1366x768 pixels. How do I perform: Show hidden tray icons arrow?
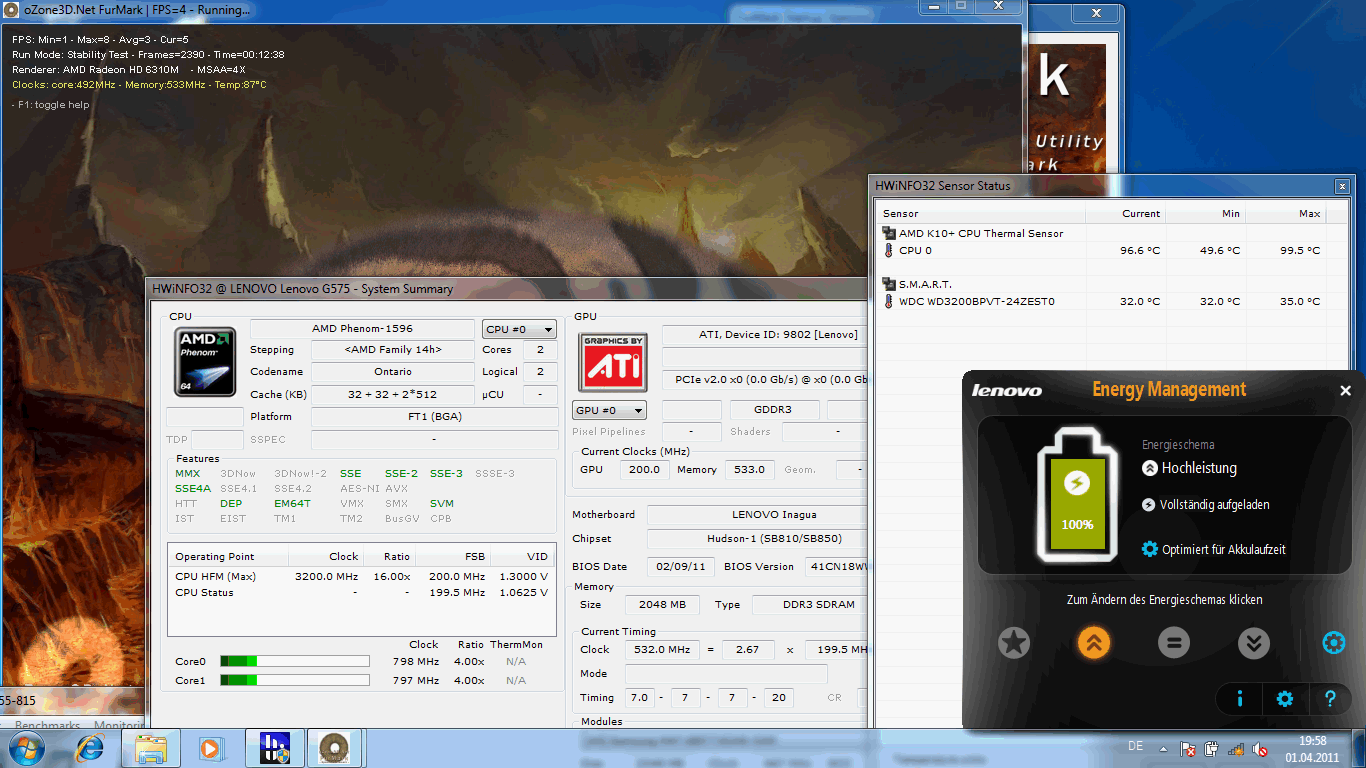(1165, 748)
